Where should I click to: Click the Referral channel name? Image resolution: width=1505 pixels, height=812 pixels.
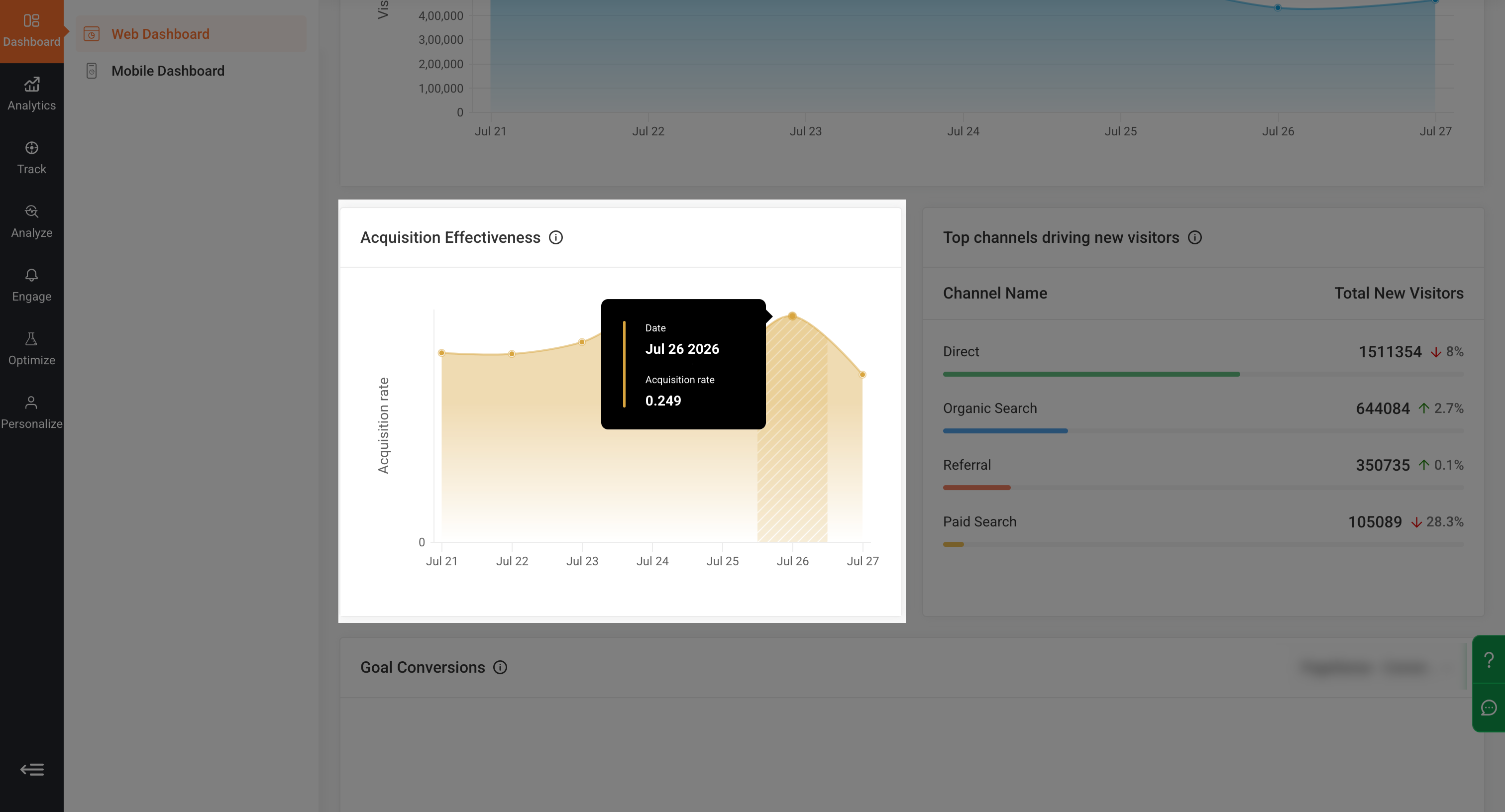pos(967,465)
